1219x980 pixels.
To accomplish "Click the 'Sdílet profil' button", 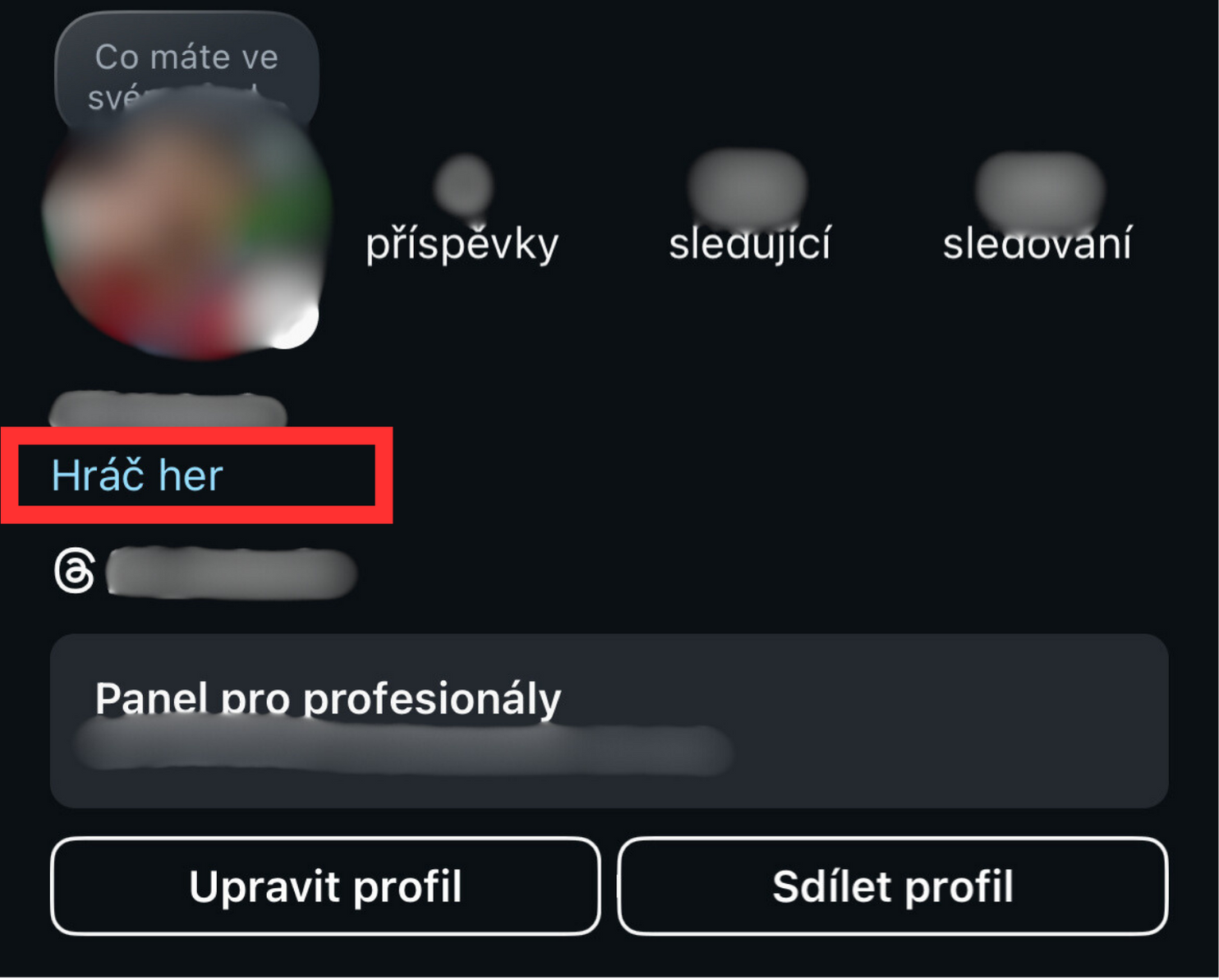I will [893, 886].
